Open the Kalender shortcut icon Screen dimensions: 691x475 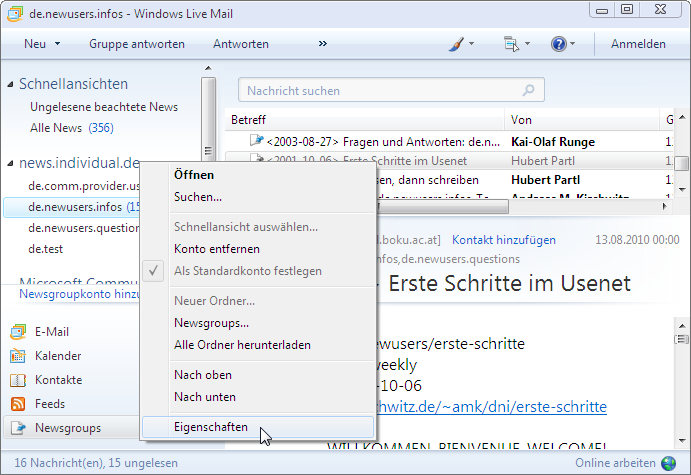pos(18,356)
